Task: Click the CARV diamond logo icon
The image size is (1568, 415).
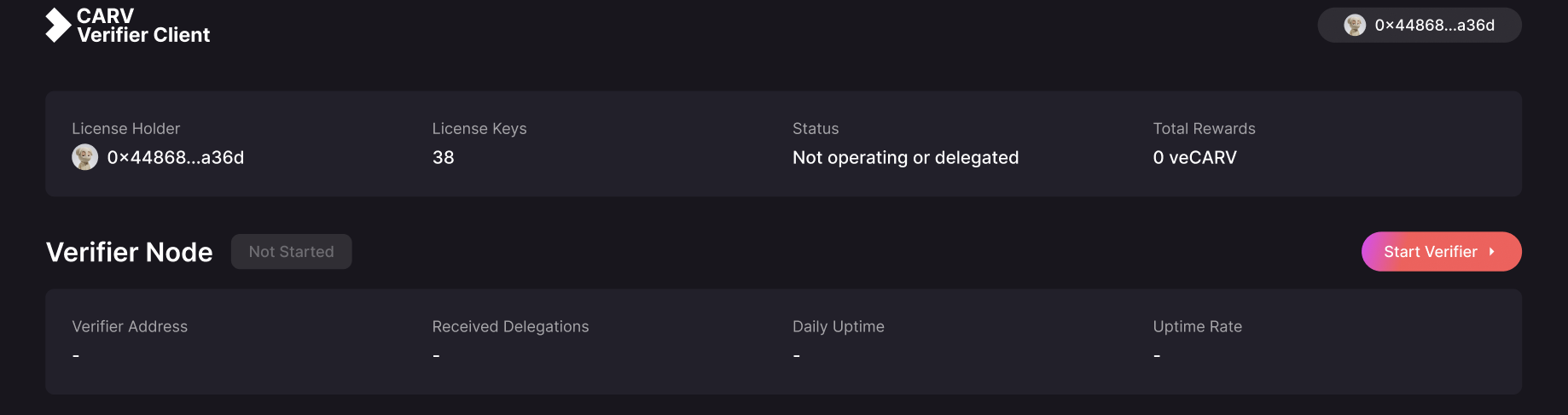Action: 58,25
